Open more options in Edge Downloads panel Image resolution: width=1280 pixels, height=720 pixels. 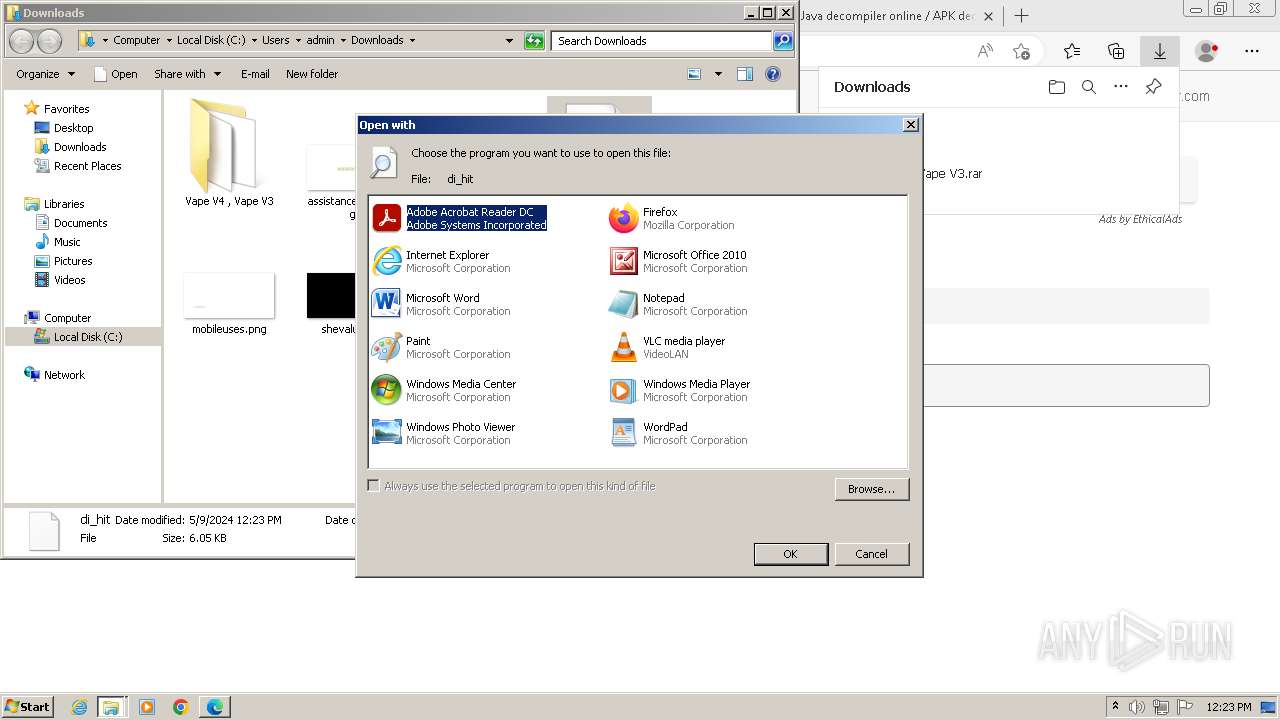1121,87
